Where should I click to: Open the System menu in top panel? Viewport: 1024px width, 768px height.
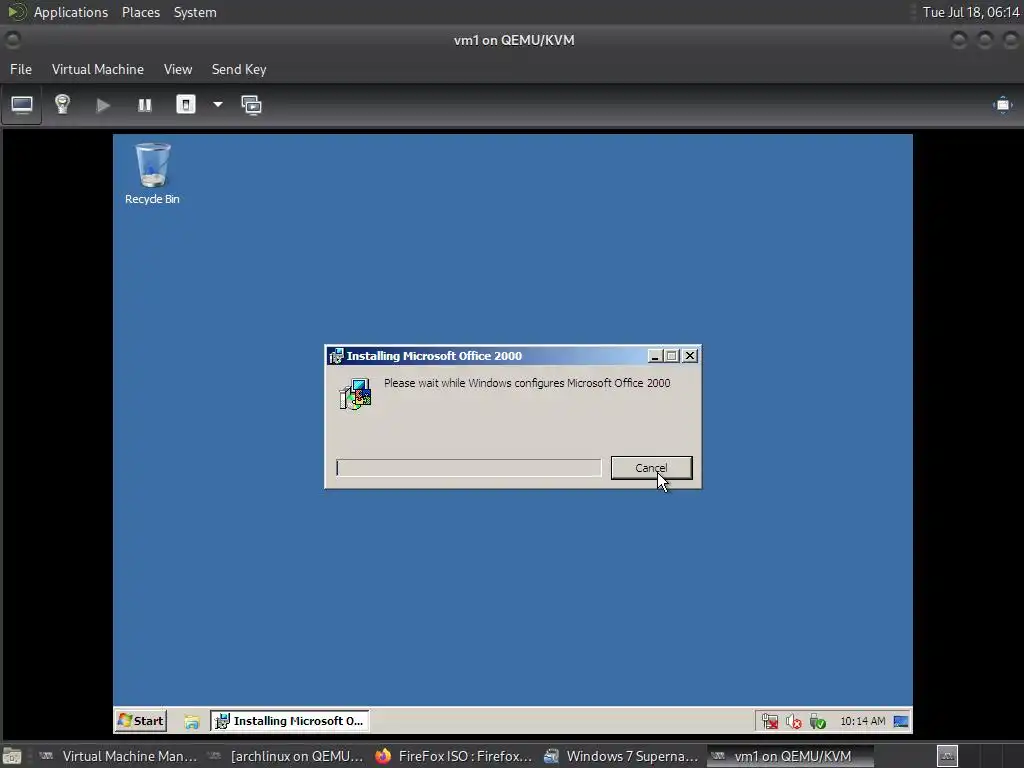195,12
